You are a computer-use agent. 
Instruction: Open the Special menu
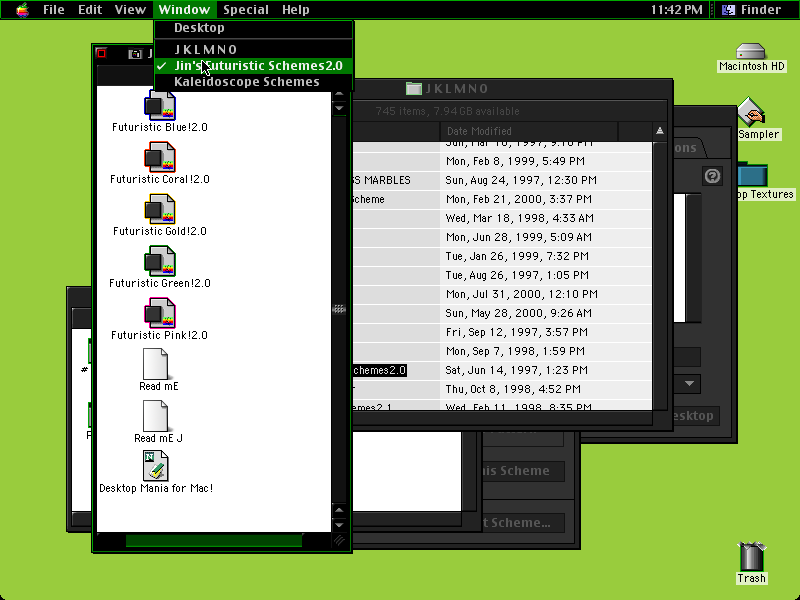[245, 10]
